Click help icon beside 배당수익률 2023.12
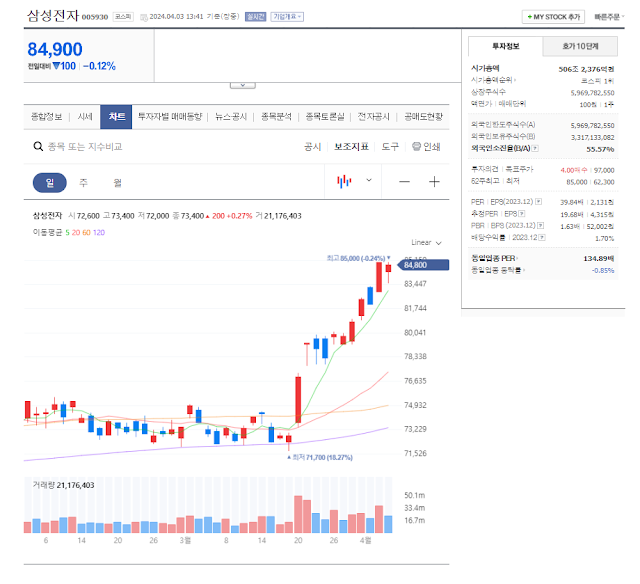640x584 pixels. point(542,237)
